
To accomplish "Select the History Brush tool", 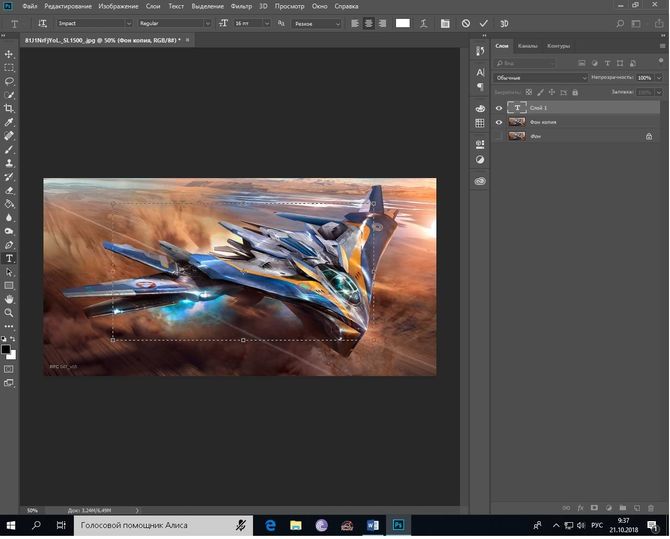I will click(x=9, y=177).
